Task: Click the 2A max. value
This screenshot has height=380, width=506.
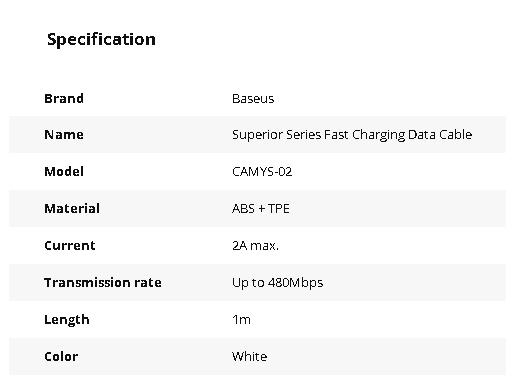Action: pos(255,246)
